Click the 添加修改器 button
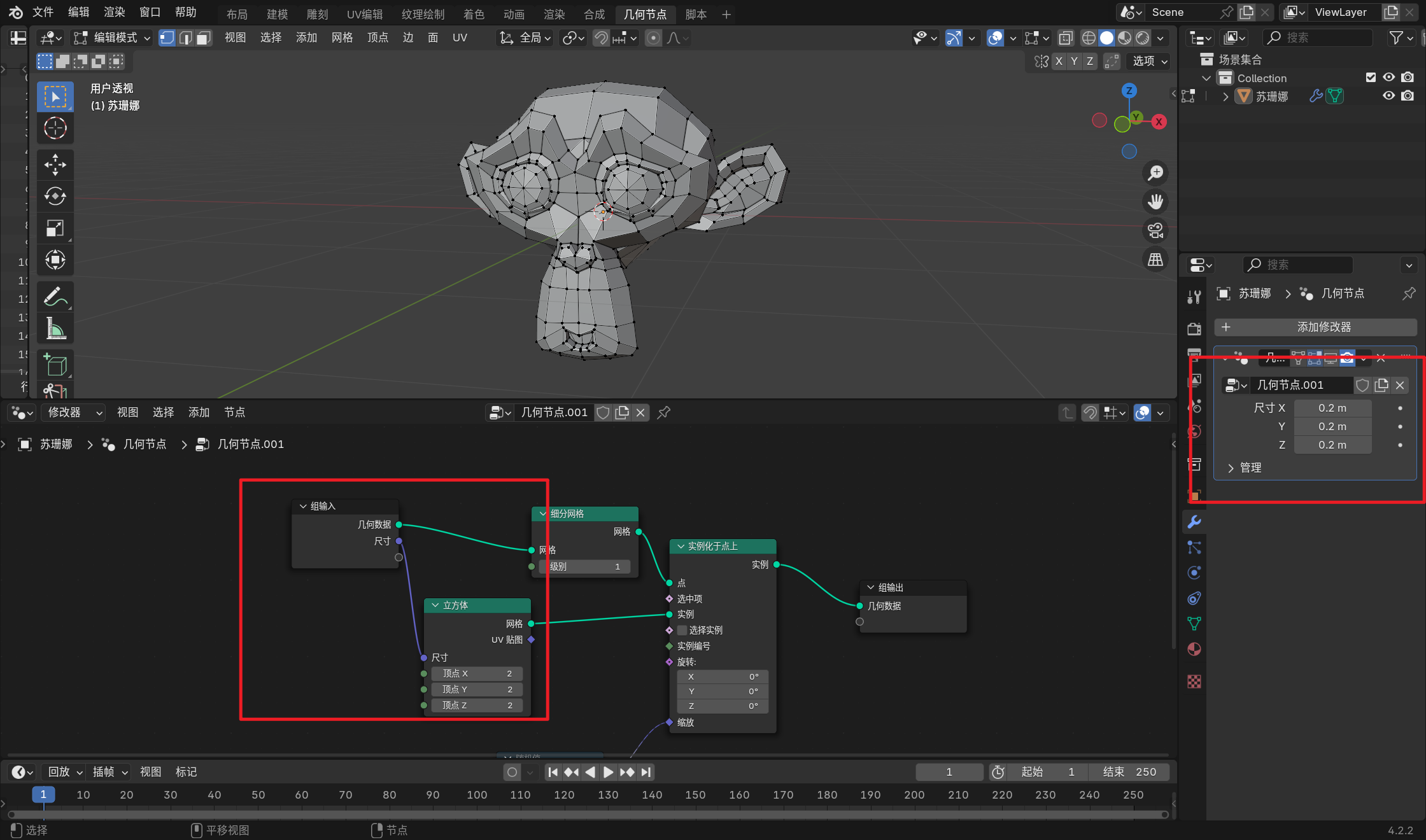Viewport: 1426px width, 840px height. click(1315, 327)
